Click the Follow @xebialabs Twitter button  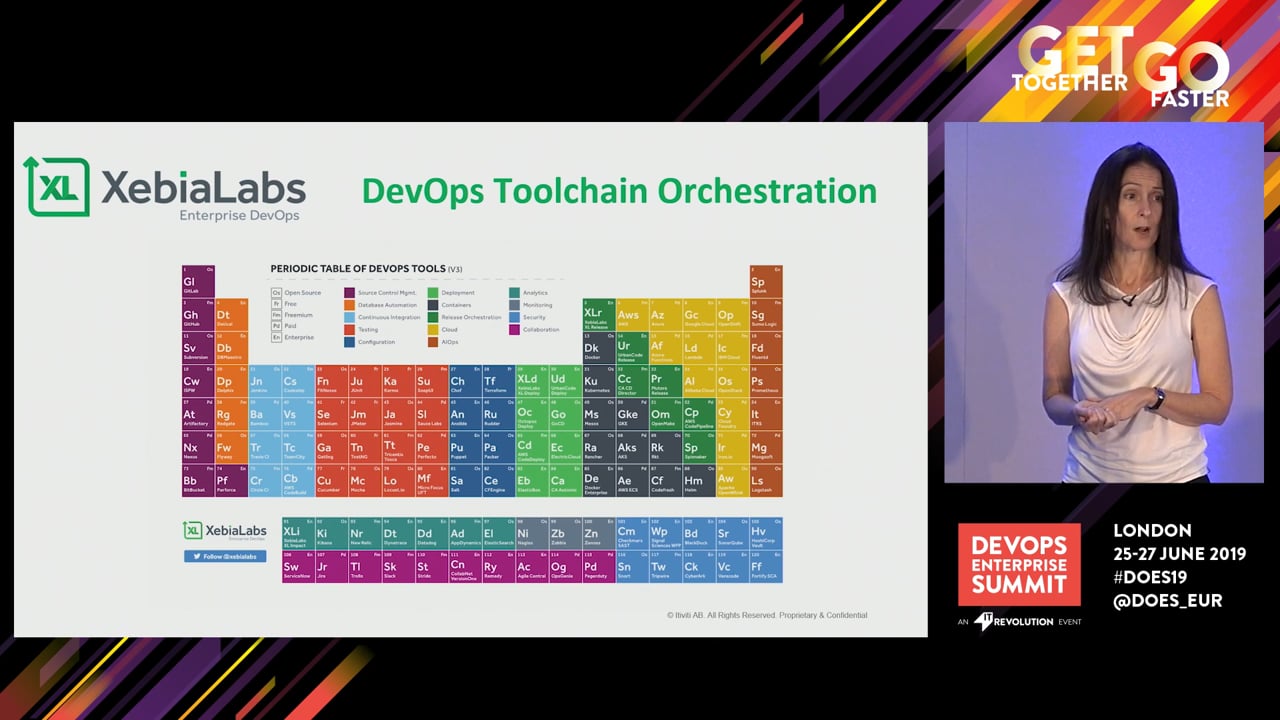(225, 556)
